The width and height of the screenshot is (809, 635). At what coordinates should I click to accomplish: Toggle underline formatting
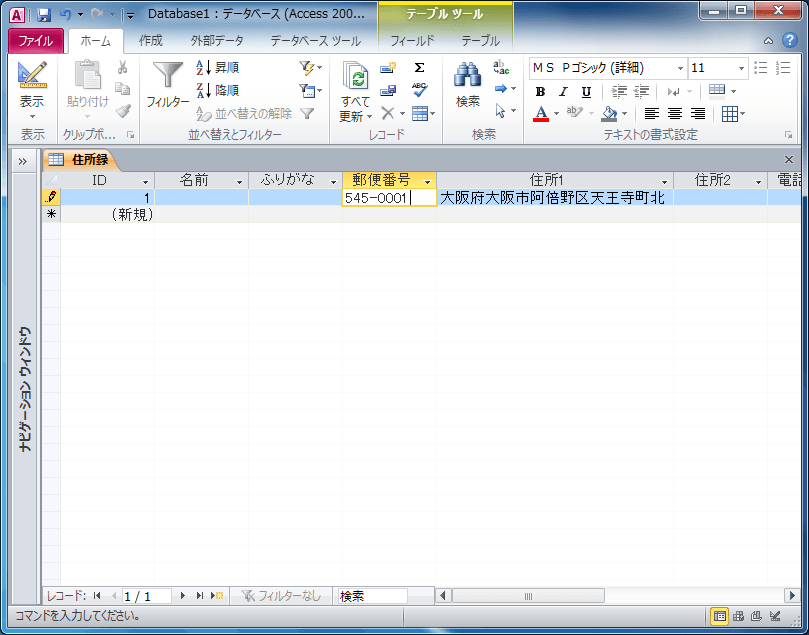point(586,91)
